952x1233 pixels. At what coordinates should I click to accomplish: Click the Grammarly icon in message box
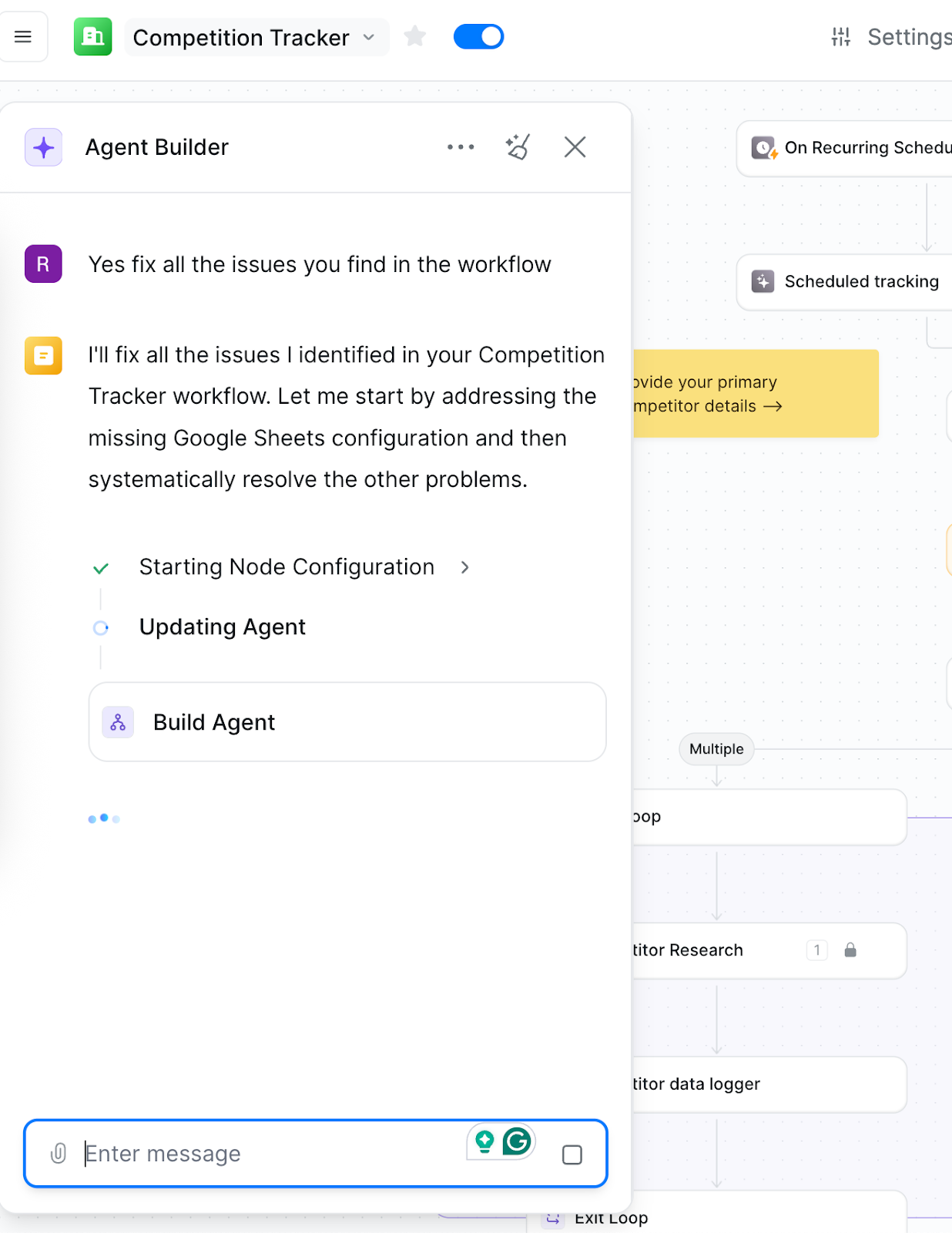(x=517, y=1141)
